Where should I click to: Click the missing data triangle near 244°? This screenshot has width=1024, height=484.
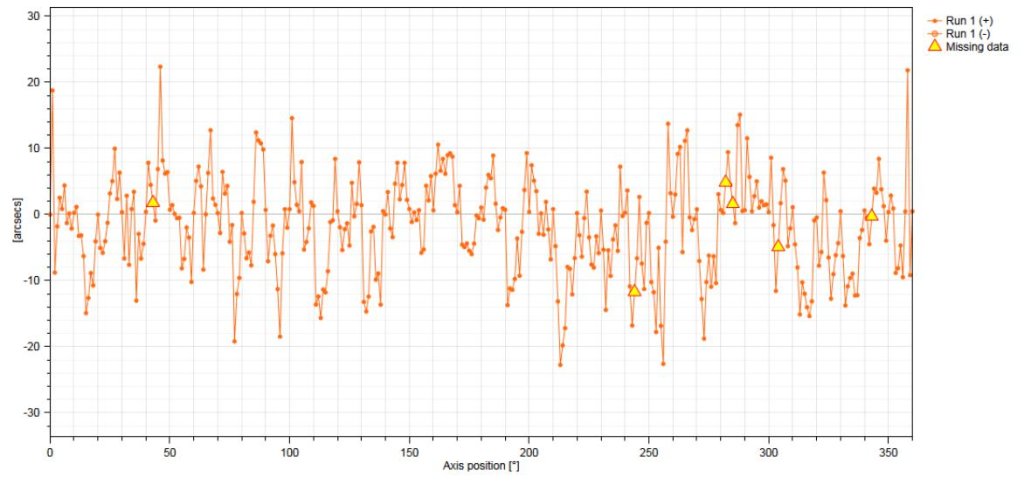coord(634,290)
